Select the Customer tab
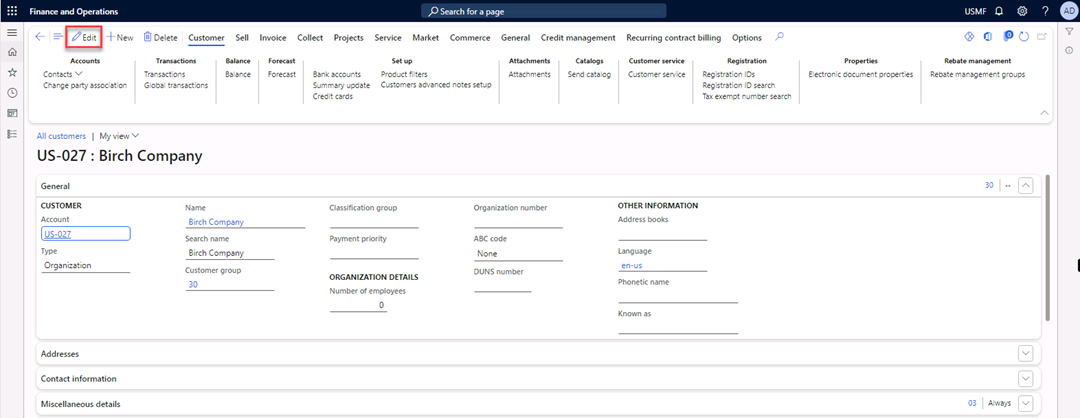1080x418 pixels. click(x=207, y=38)
